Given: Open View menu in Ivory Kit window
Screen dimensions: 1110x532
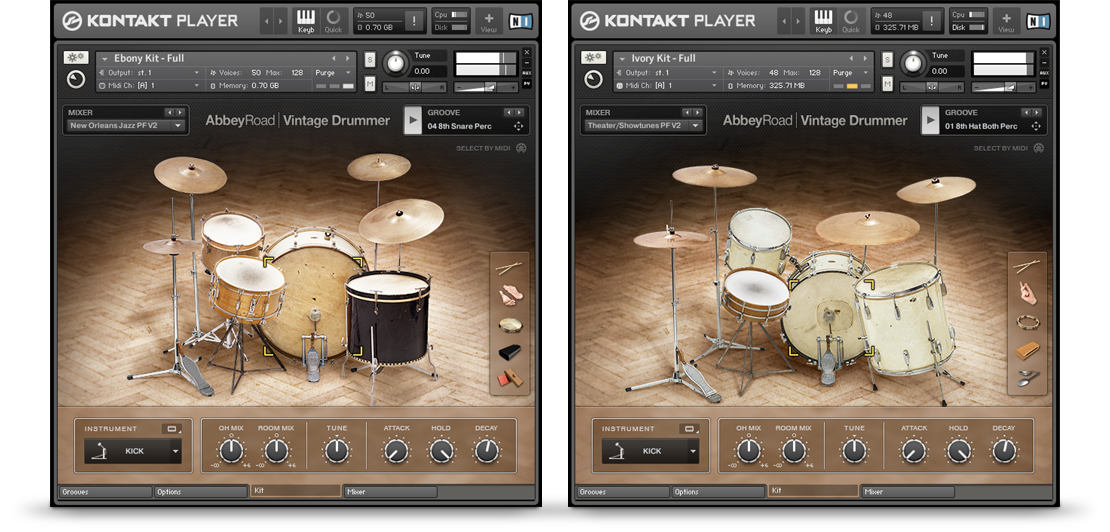Looking at the screenshot, I should 1006,21.
